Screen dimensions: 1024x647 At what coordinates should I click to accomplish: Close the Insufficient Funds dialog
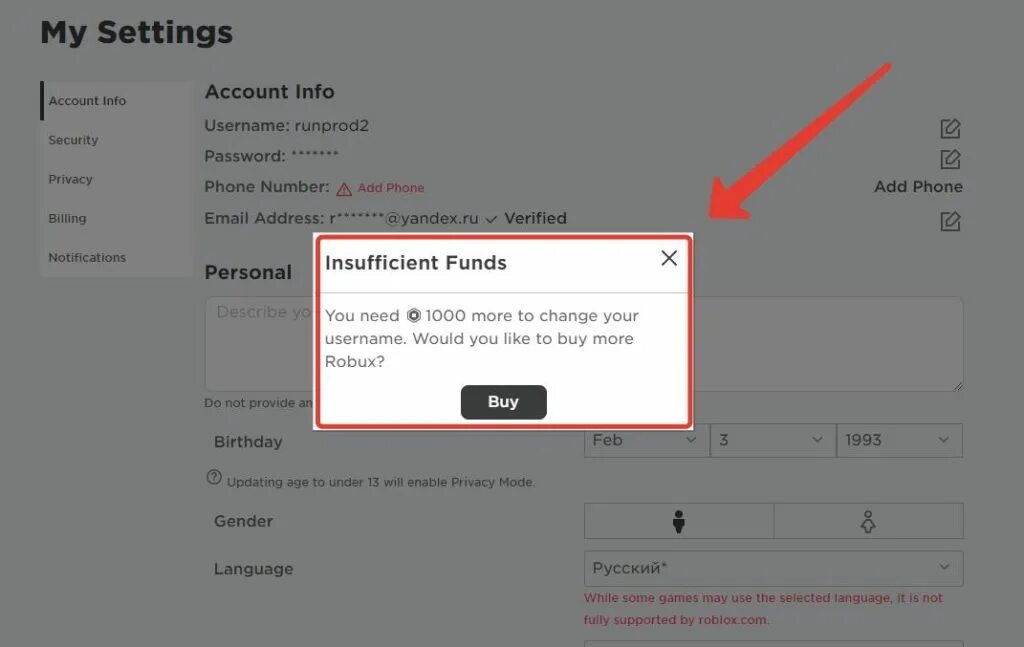669,258
